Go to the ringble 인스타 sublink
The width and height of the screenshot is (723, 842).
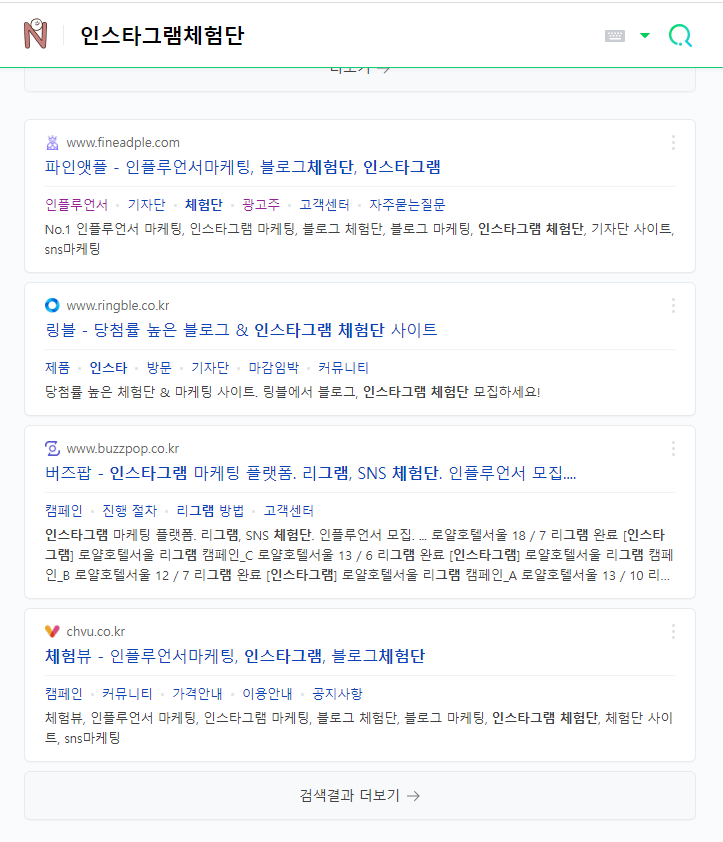pyautogui.click(x=109, y=368)
